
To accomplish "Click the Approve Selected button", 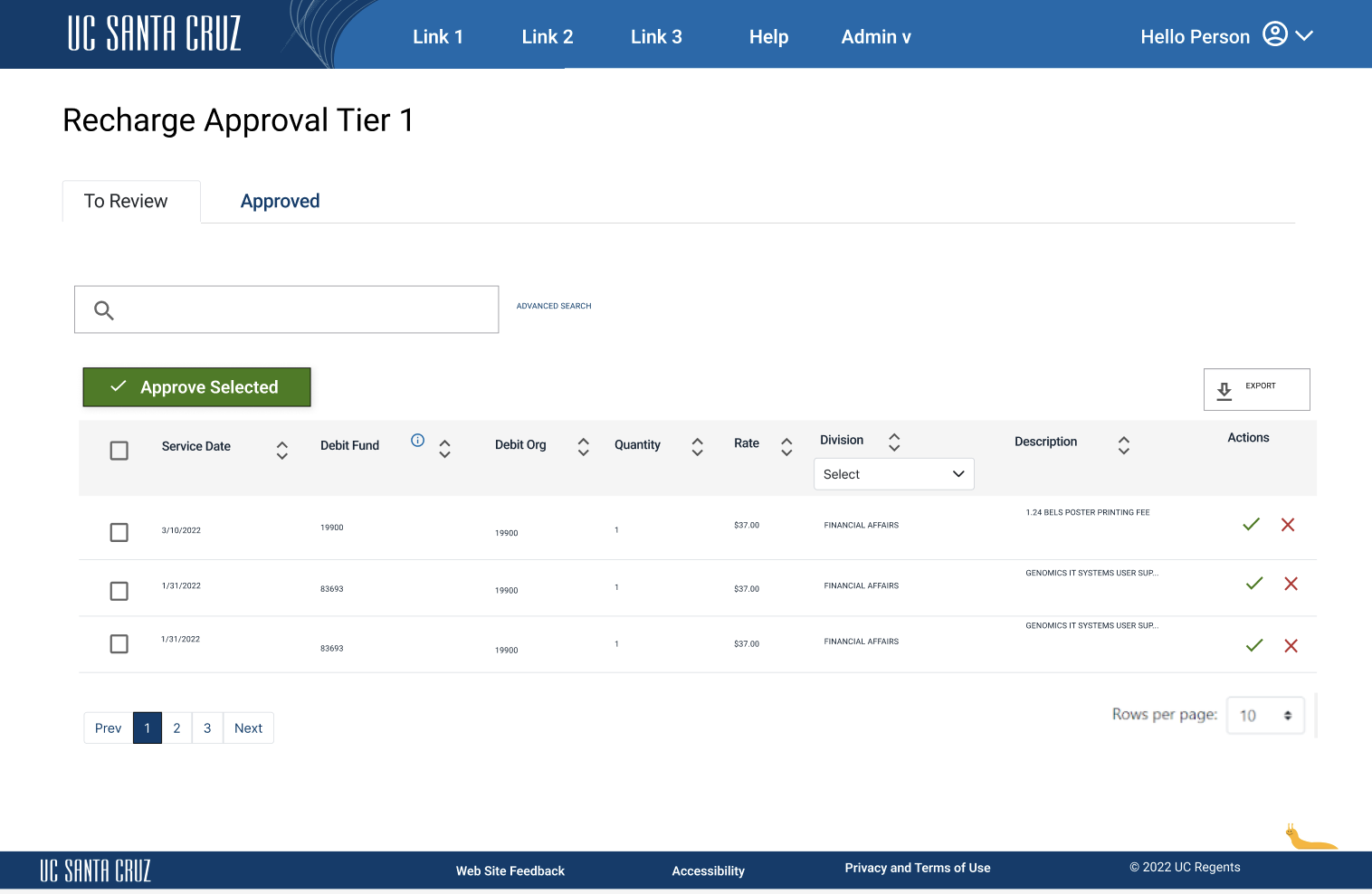I will [196, 387].
